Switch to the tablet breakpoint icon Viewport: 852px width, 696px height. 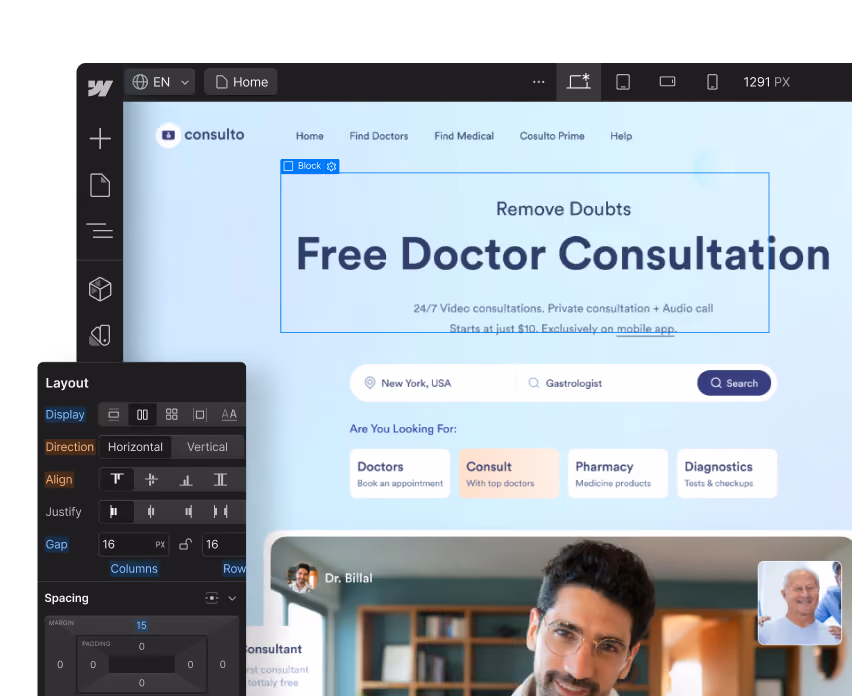click(623, 82)
